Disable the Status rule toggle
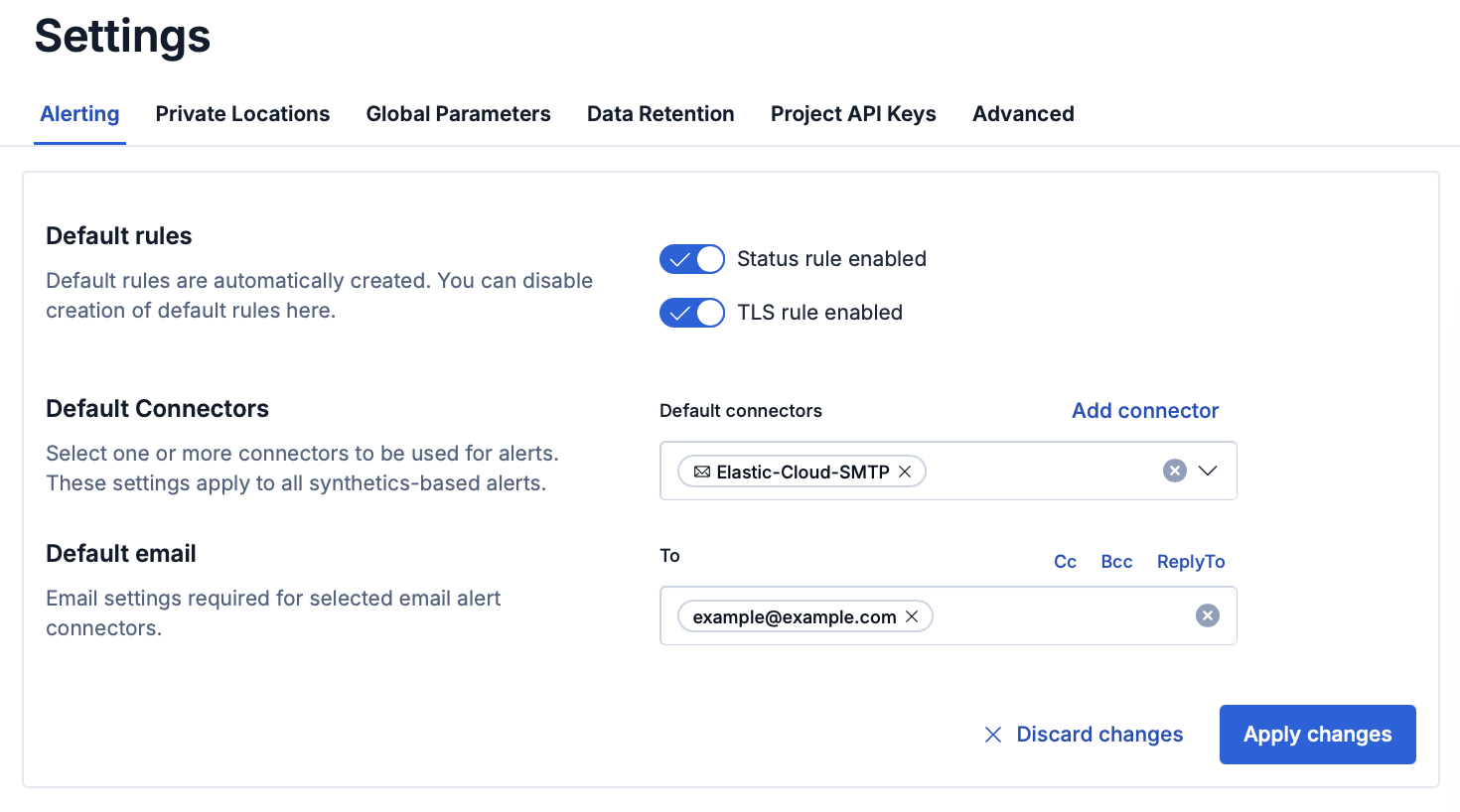 692,259
